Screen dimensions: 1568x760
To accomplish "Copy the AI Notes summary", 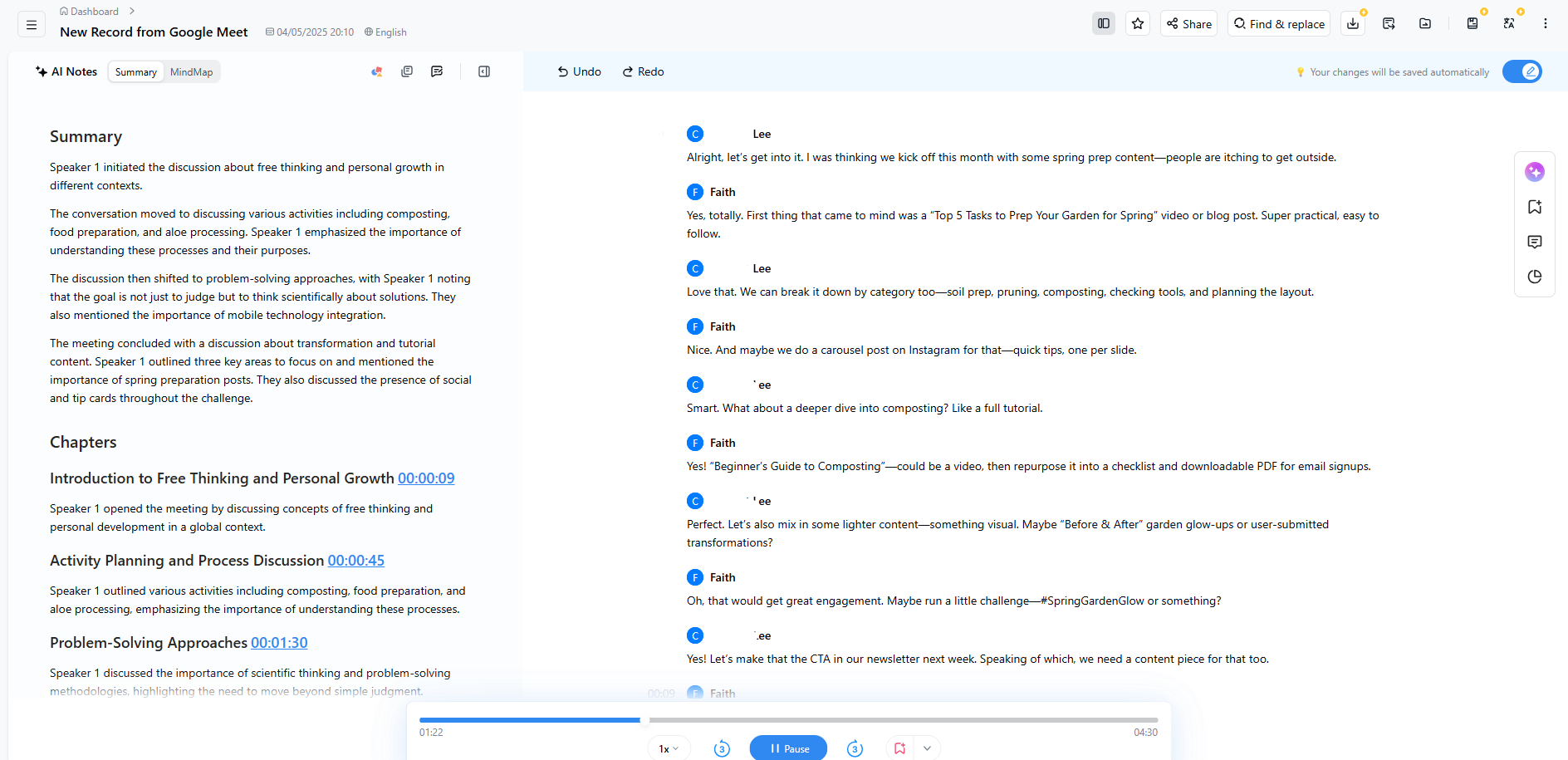I will pos(407,71).
